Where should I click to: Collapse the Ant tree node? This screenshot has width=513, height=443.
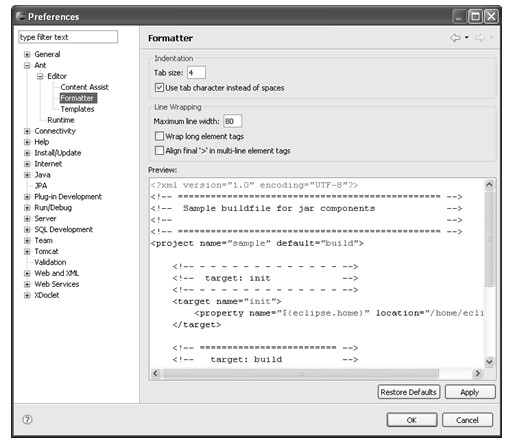pyautogui.click(x=27, y=65)
